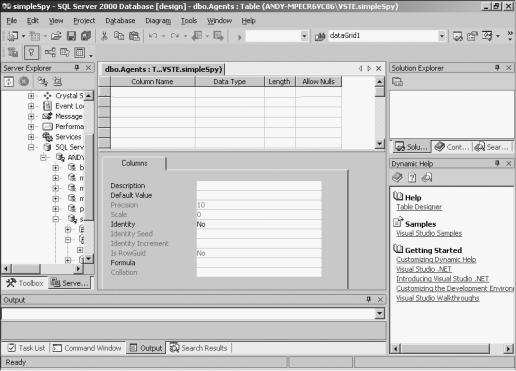Click the Formula property value field
Viewport: 516px width, 371px height.
pos(259,263)
